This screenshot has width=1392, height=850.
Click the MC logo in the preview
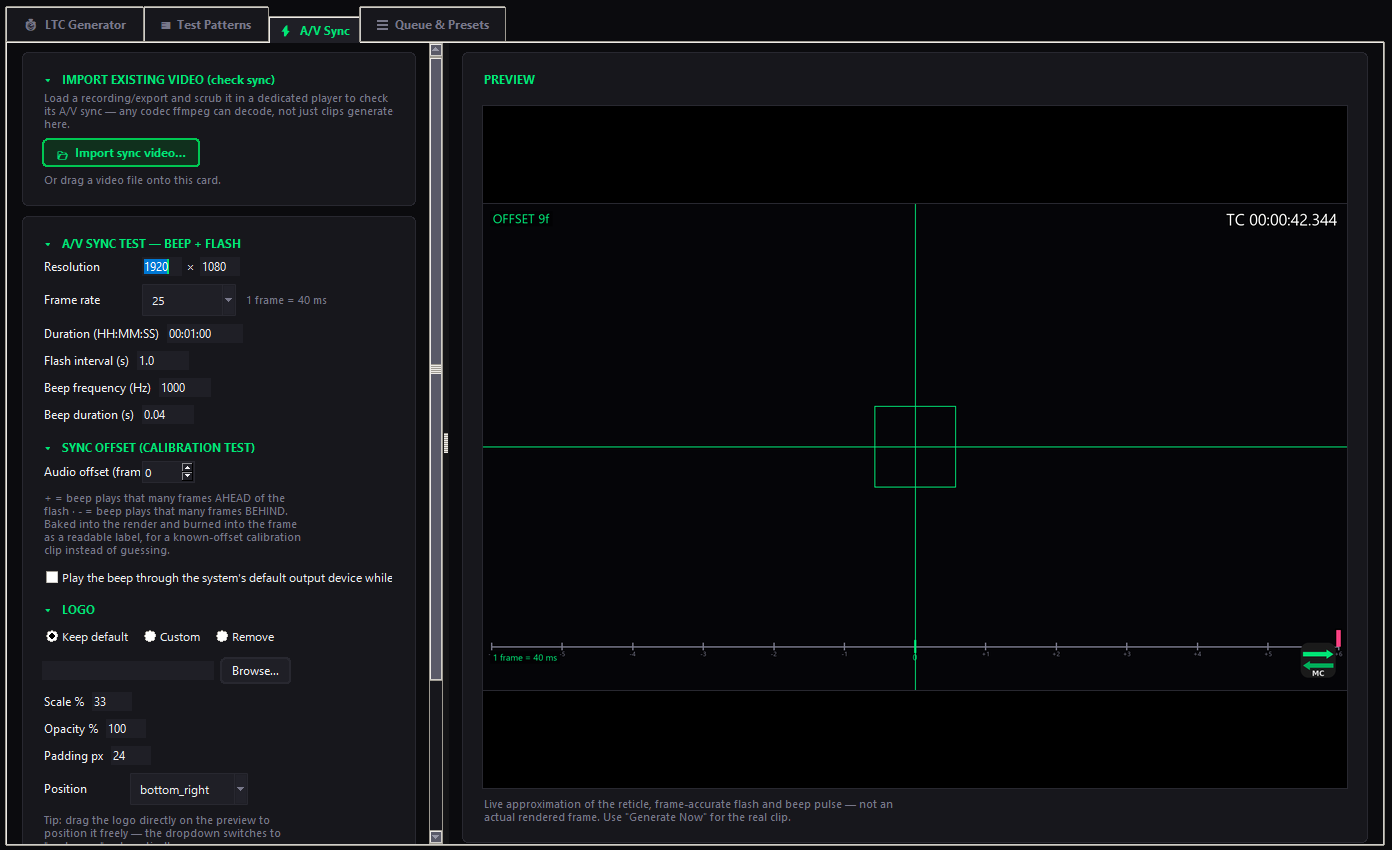click(x=1318, y=661)
